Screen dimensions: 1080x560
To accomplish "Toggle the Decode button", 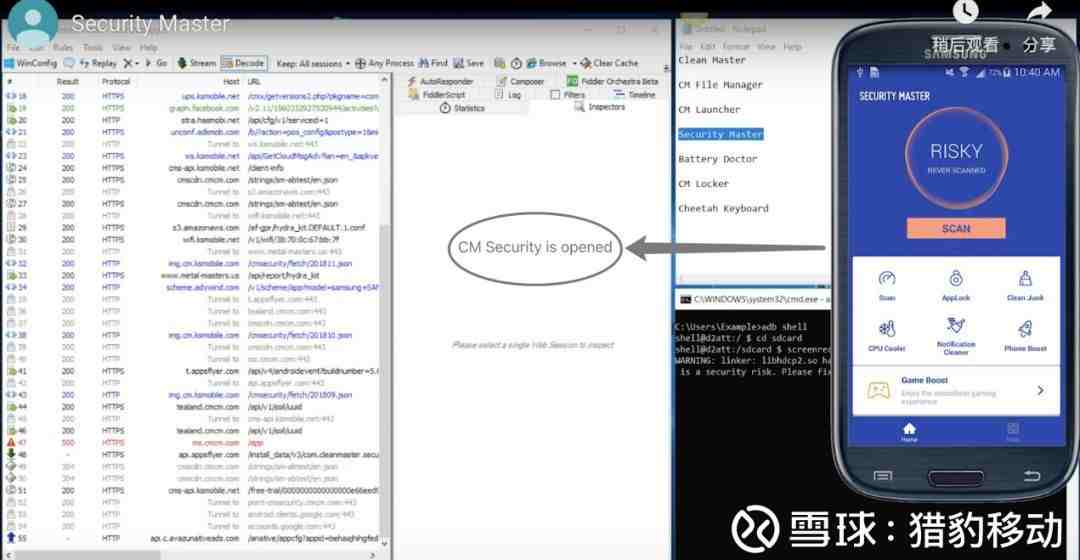I will click(x=244, y=63).
